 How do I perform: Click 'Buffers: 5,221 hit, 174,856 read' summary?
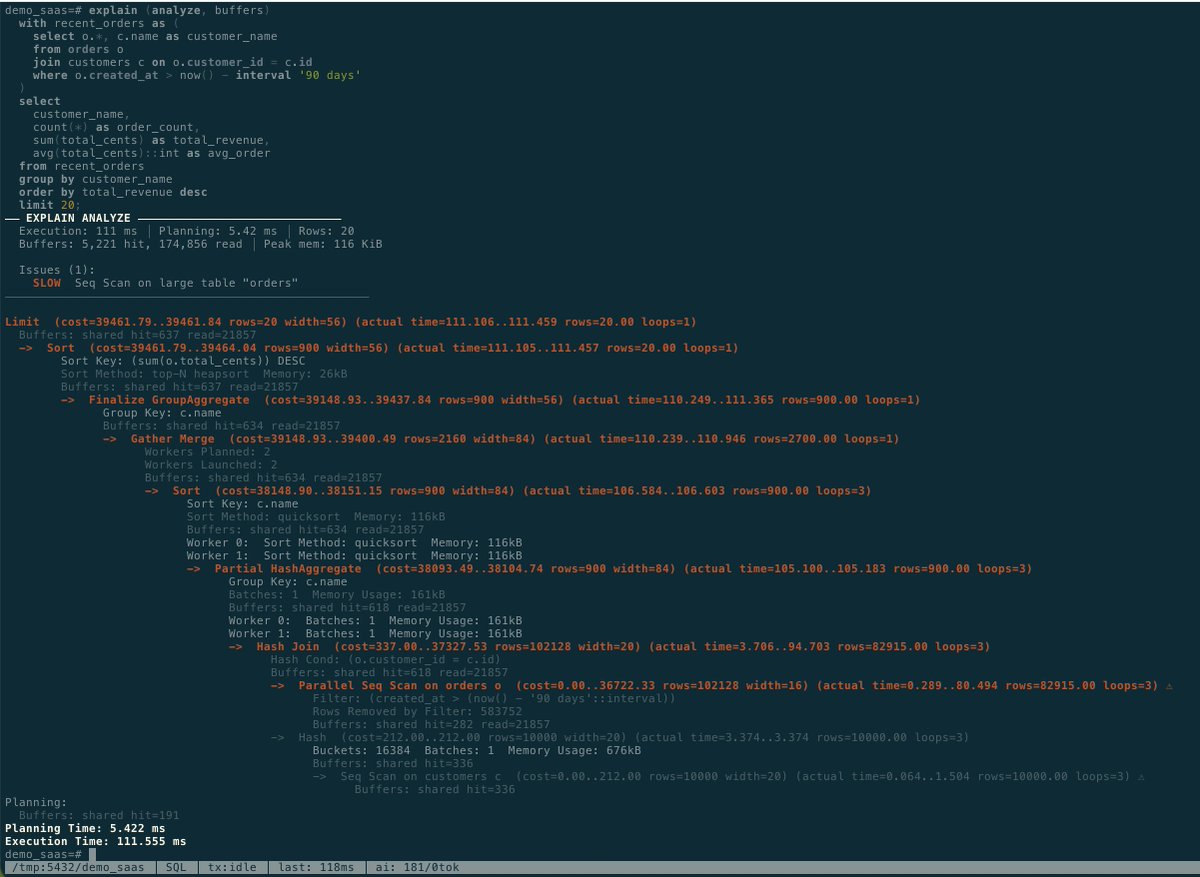click(x=131, y=244)
